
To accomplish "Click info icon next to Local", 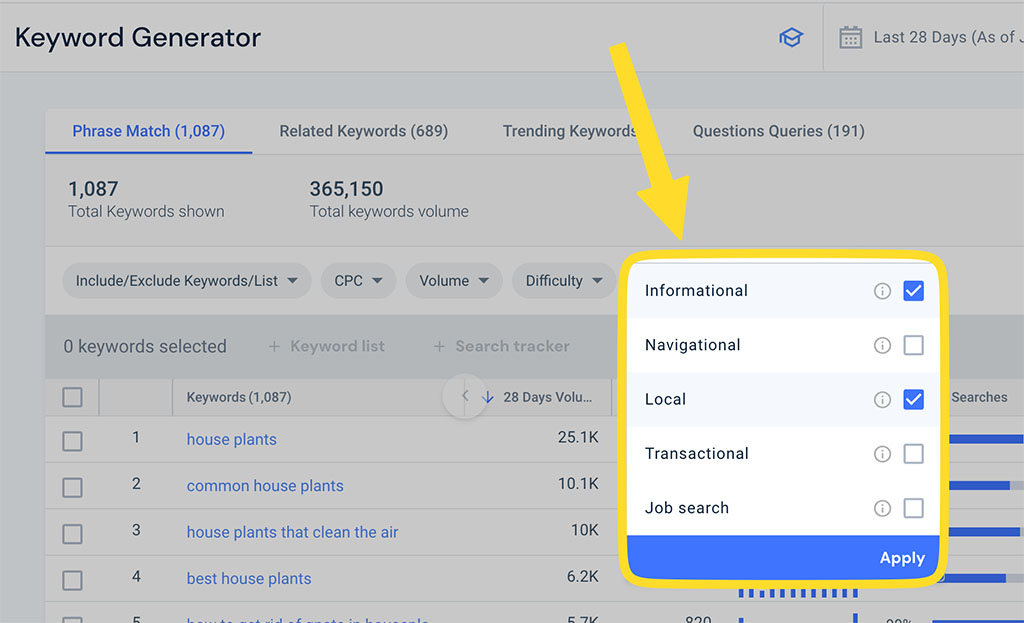I will (x=882, y=399).
